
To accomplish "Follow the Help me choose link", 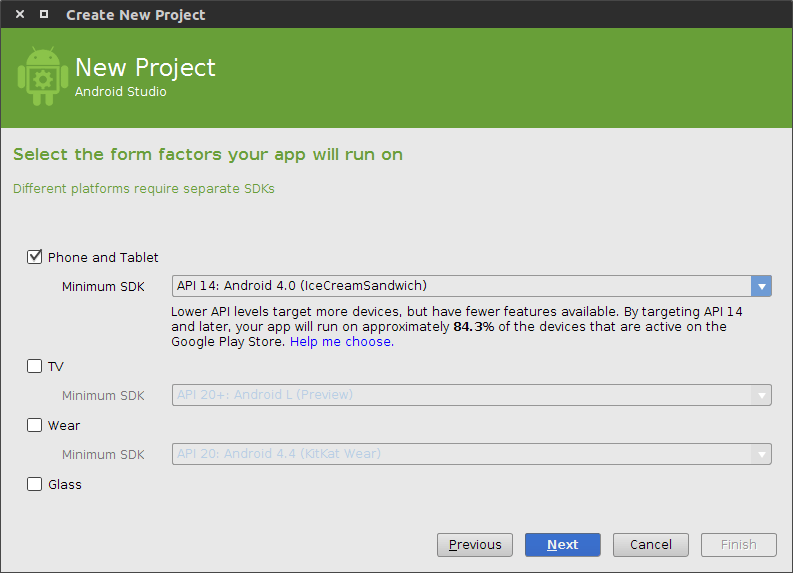I will coord(342,342).
